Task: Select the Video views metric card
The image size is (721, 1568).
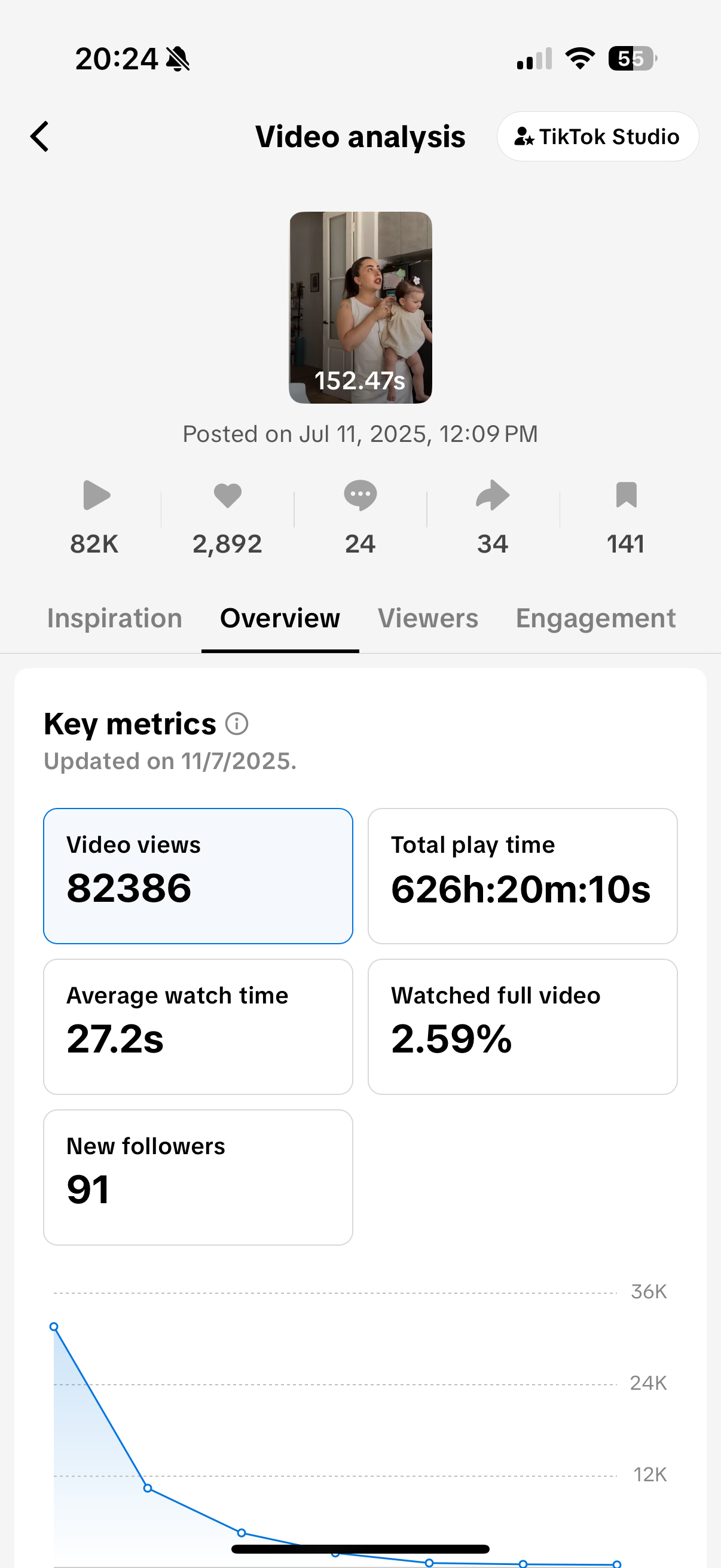Action: [198, 876]
